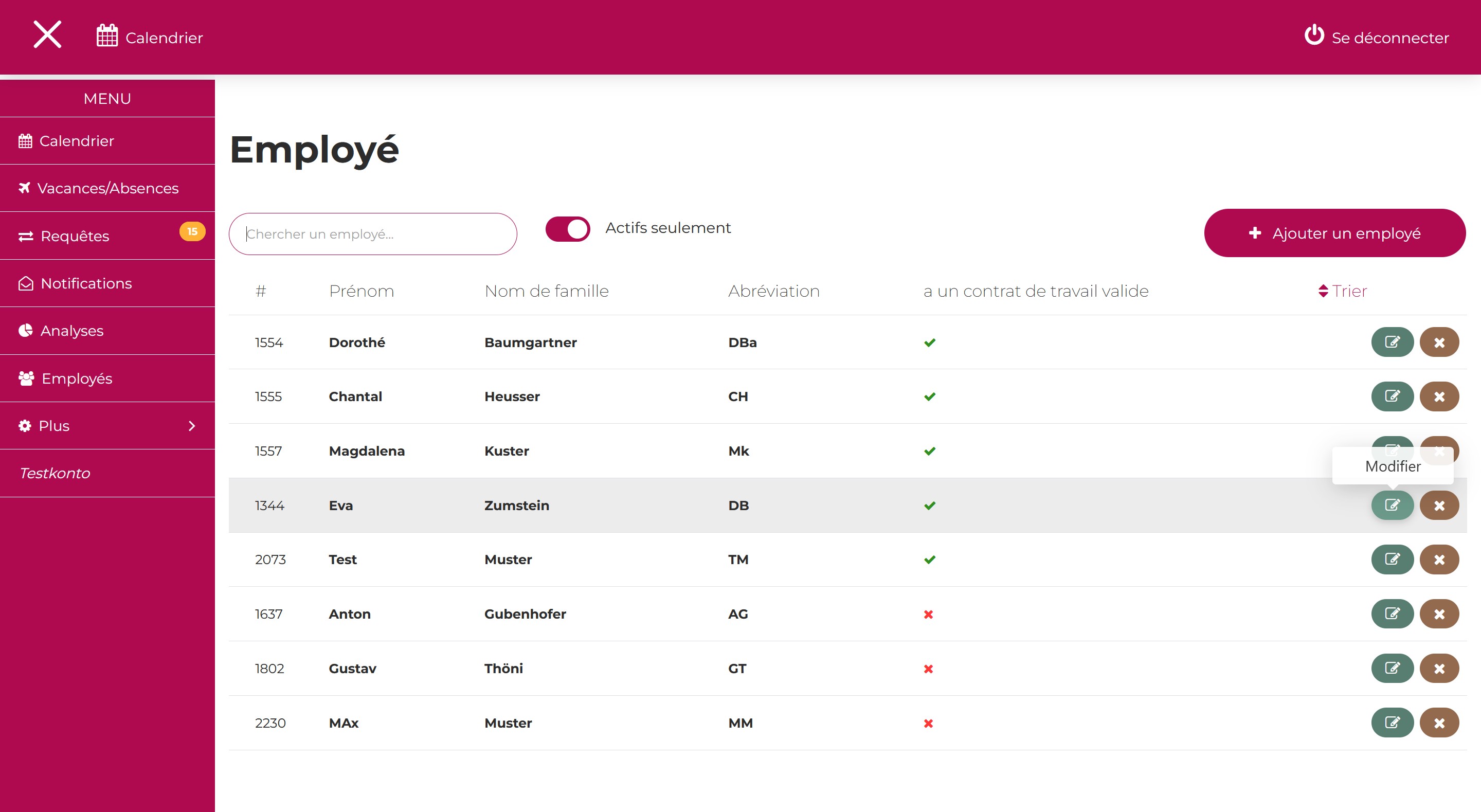The image size is (1481, 812).
Task: Close the side menu with X icon
Action: pyautogui.click(x=47, y=34)
